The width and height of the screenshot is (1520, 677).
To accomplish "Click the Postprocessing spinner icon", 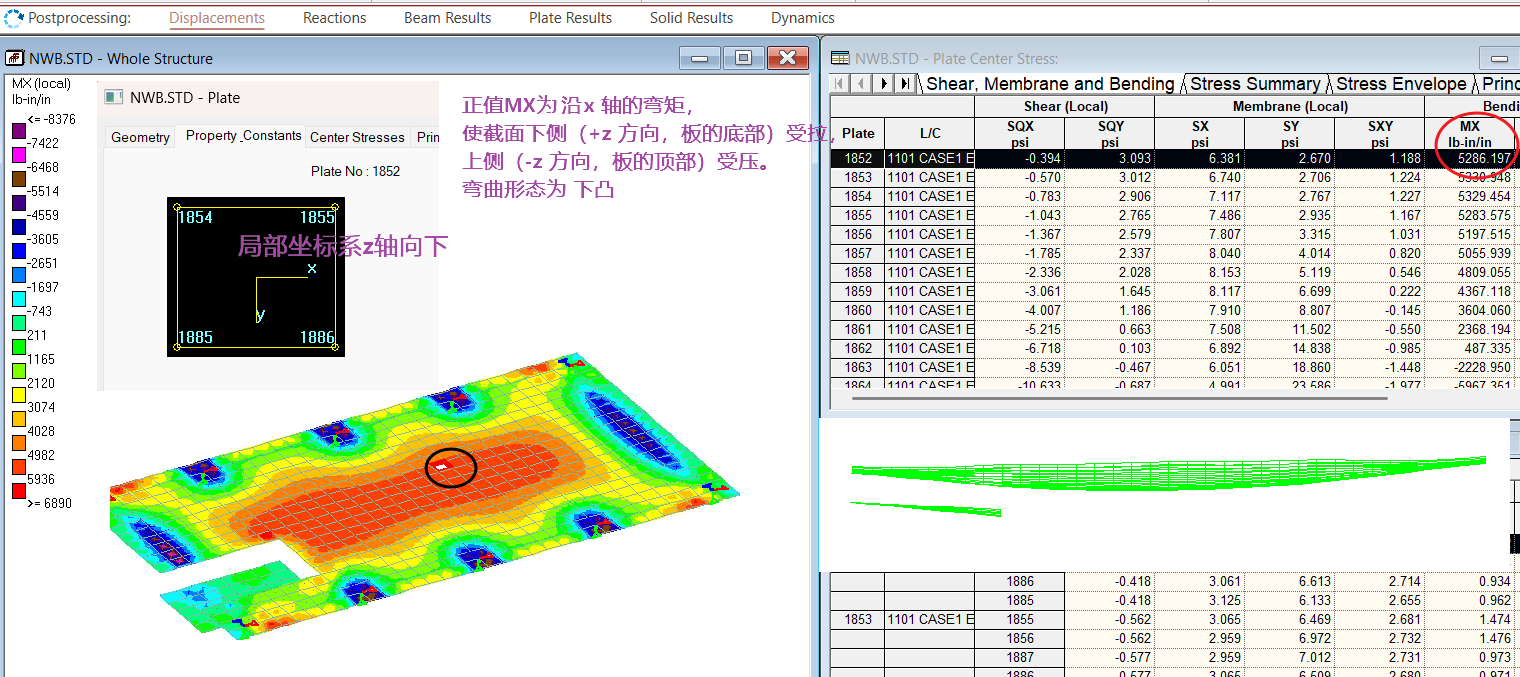I will [14, 18].
